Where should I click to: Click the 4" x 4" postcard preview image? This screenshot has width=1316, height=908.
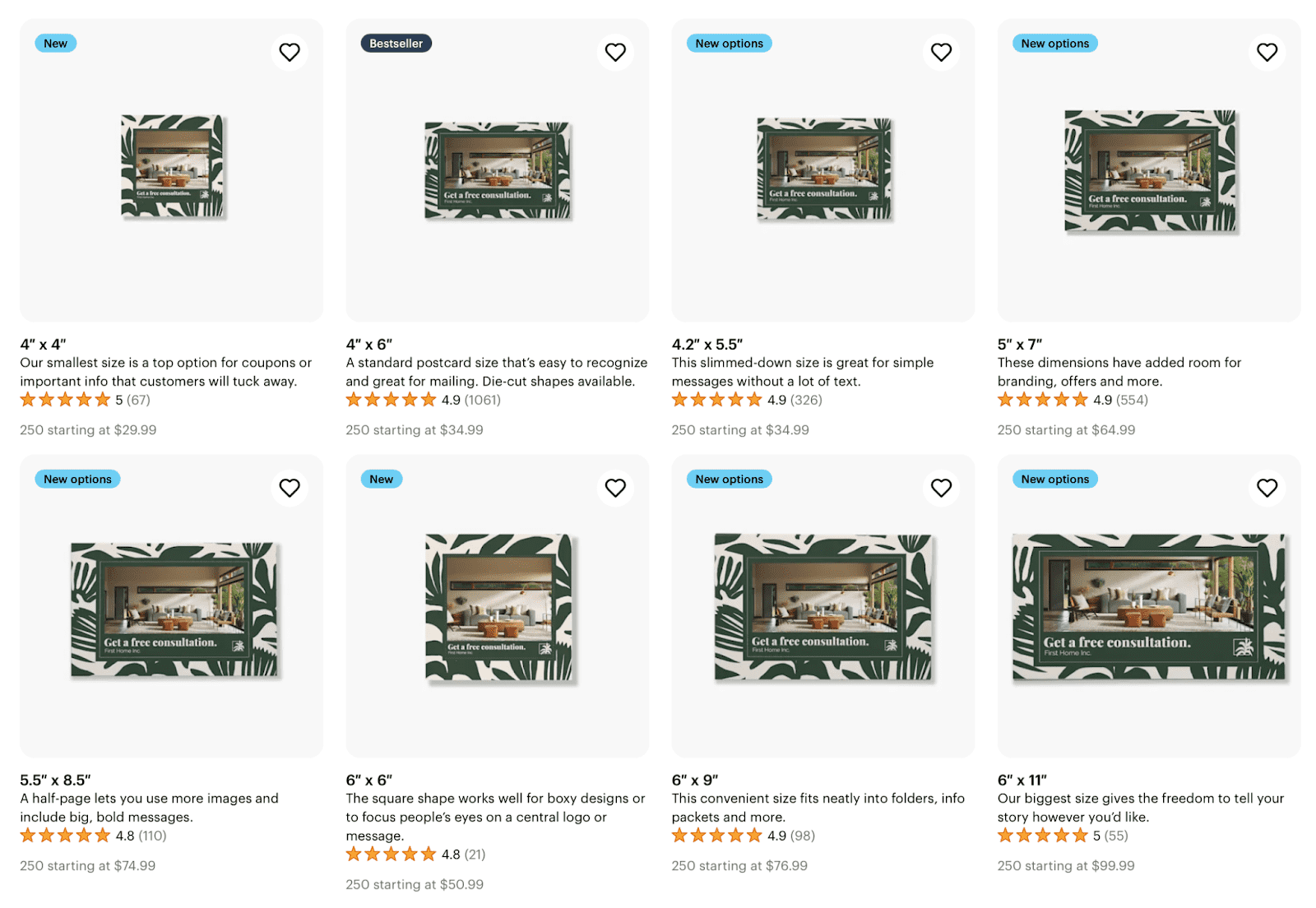tap(171, 169)
